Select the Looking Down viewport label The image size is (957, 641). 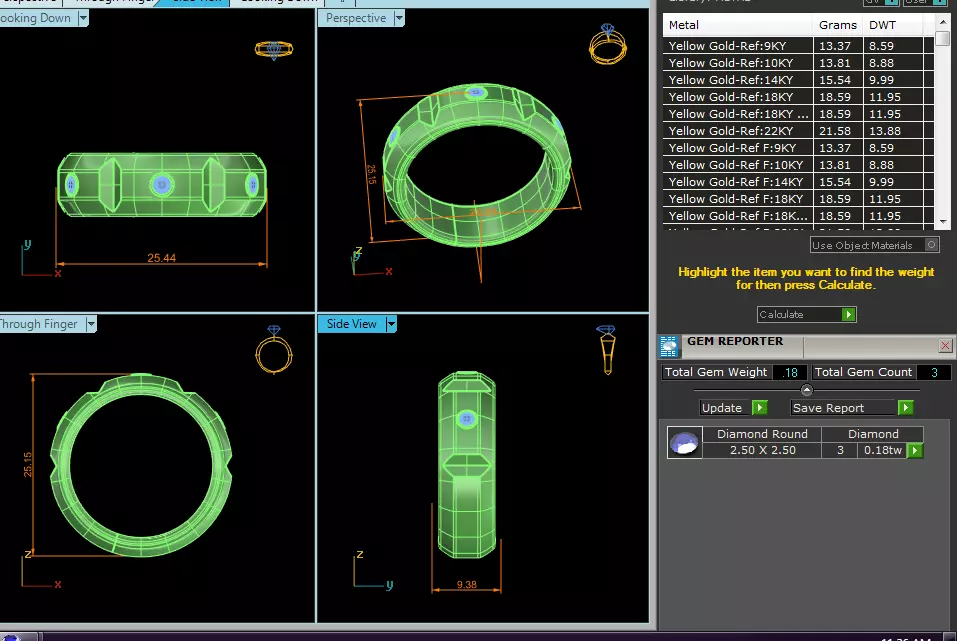(x=35, y=18)
